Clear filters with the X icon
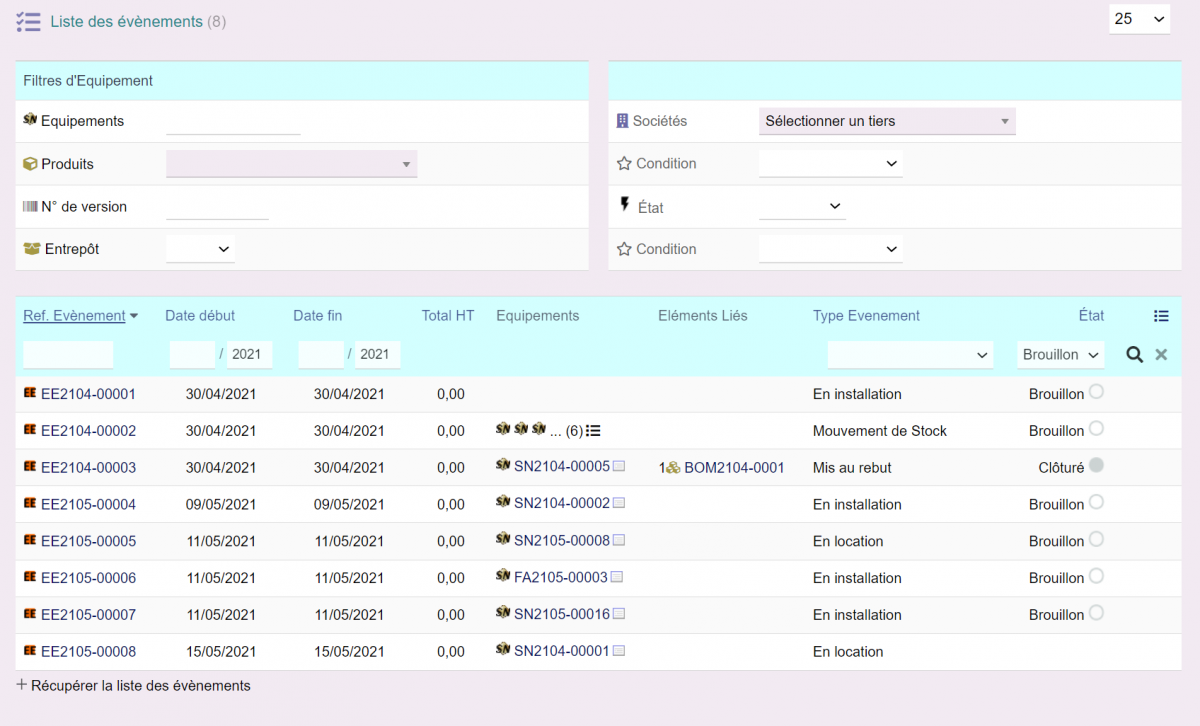Image resolution: width=1200 pixels, height=726 pixels. (1161, 355)
